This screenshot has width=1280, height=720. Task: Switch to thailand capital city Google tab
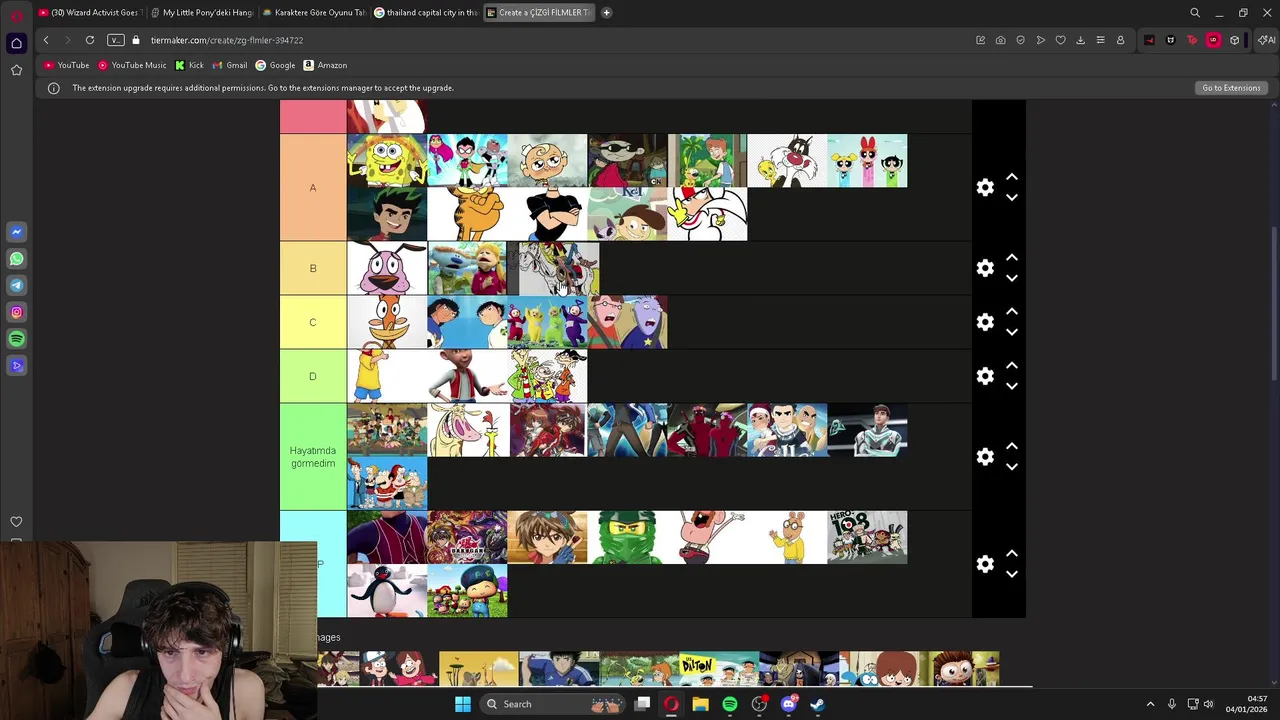coord(426,13)
